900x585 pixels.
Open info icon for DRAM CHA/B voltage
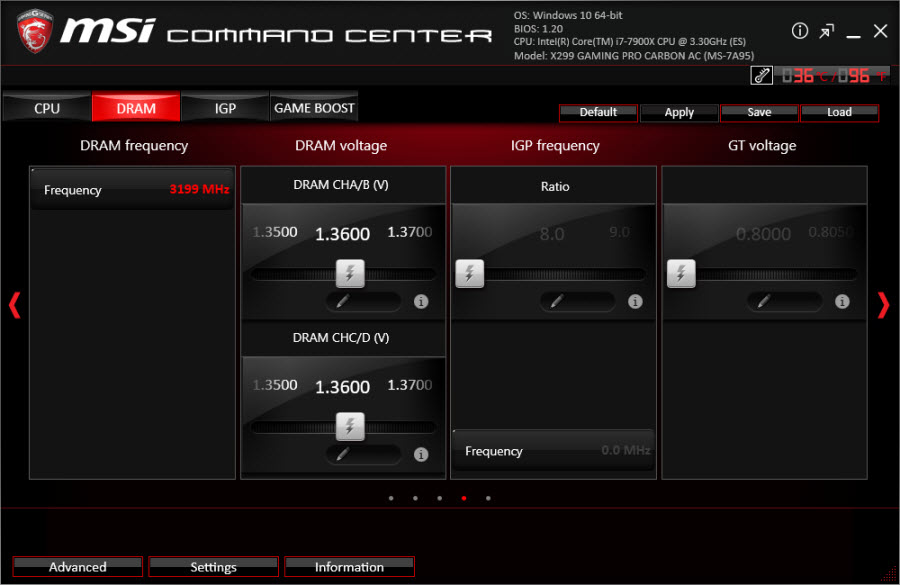coord(421,301)
